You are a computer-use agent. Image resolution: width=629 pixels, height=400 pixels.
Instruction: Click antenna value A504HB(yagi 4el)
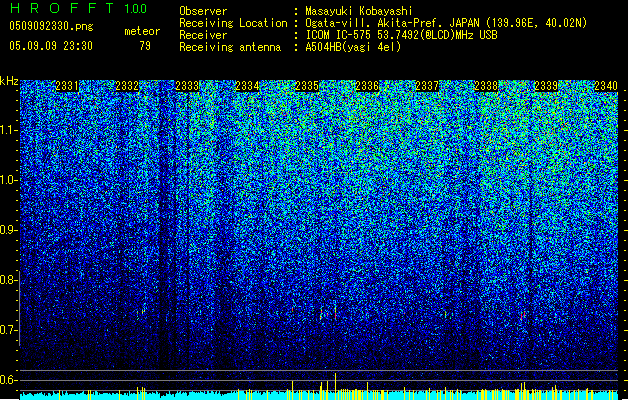pos(353,47)
